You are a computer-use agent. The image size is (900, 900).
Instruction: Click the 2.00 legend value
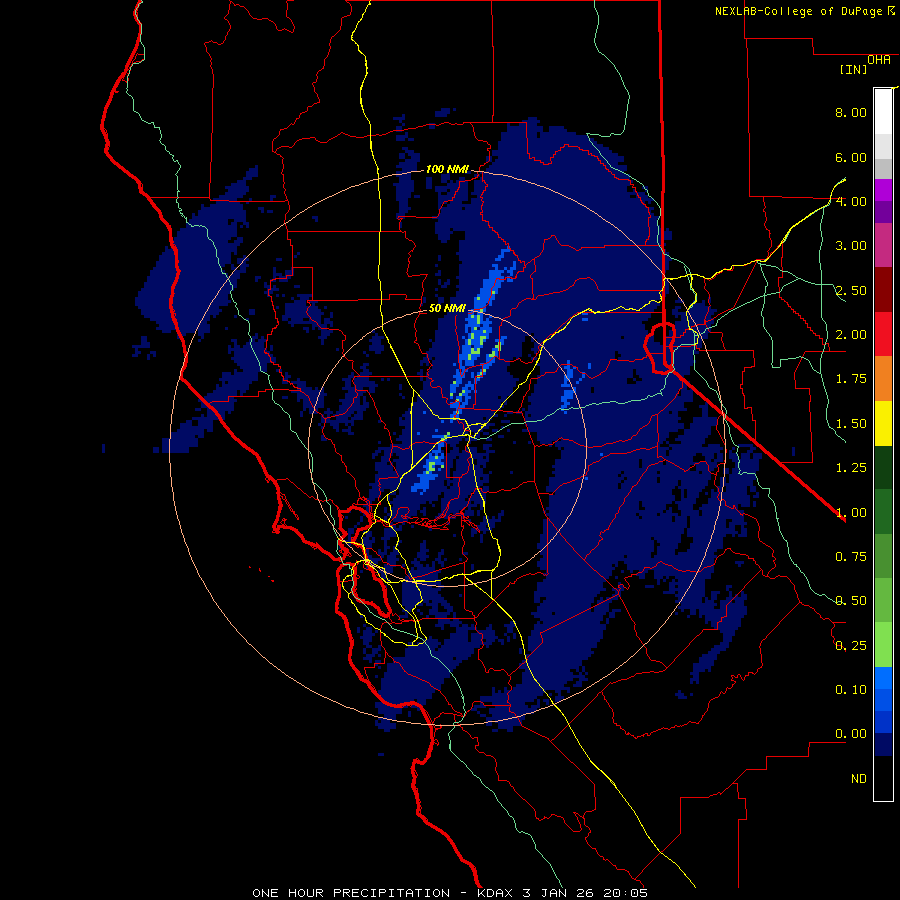(x=851, y=335)
